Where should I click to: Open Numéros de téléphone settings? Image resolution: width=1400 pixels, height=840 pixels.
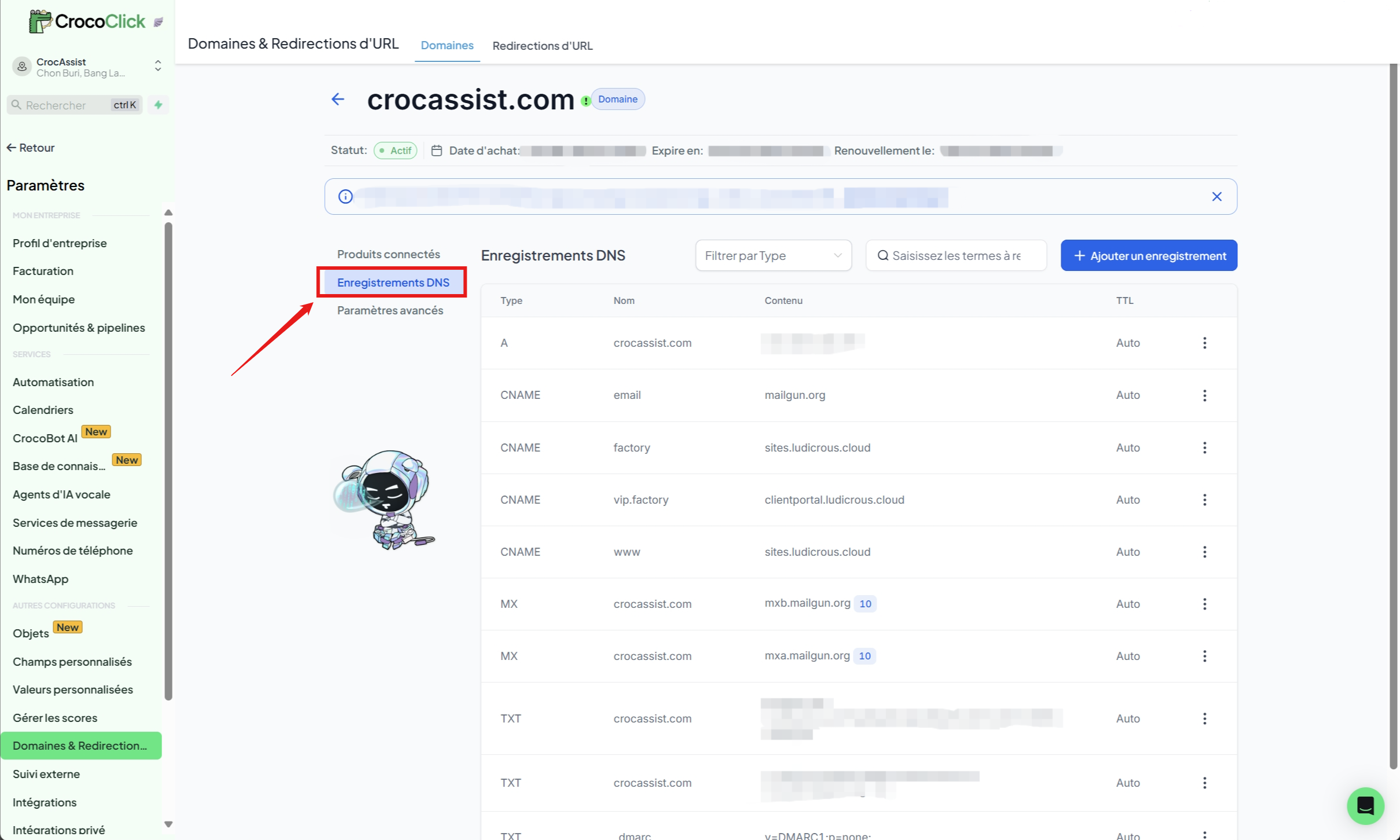[x=72, y=551]
